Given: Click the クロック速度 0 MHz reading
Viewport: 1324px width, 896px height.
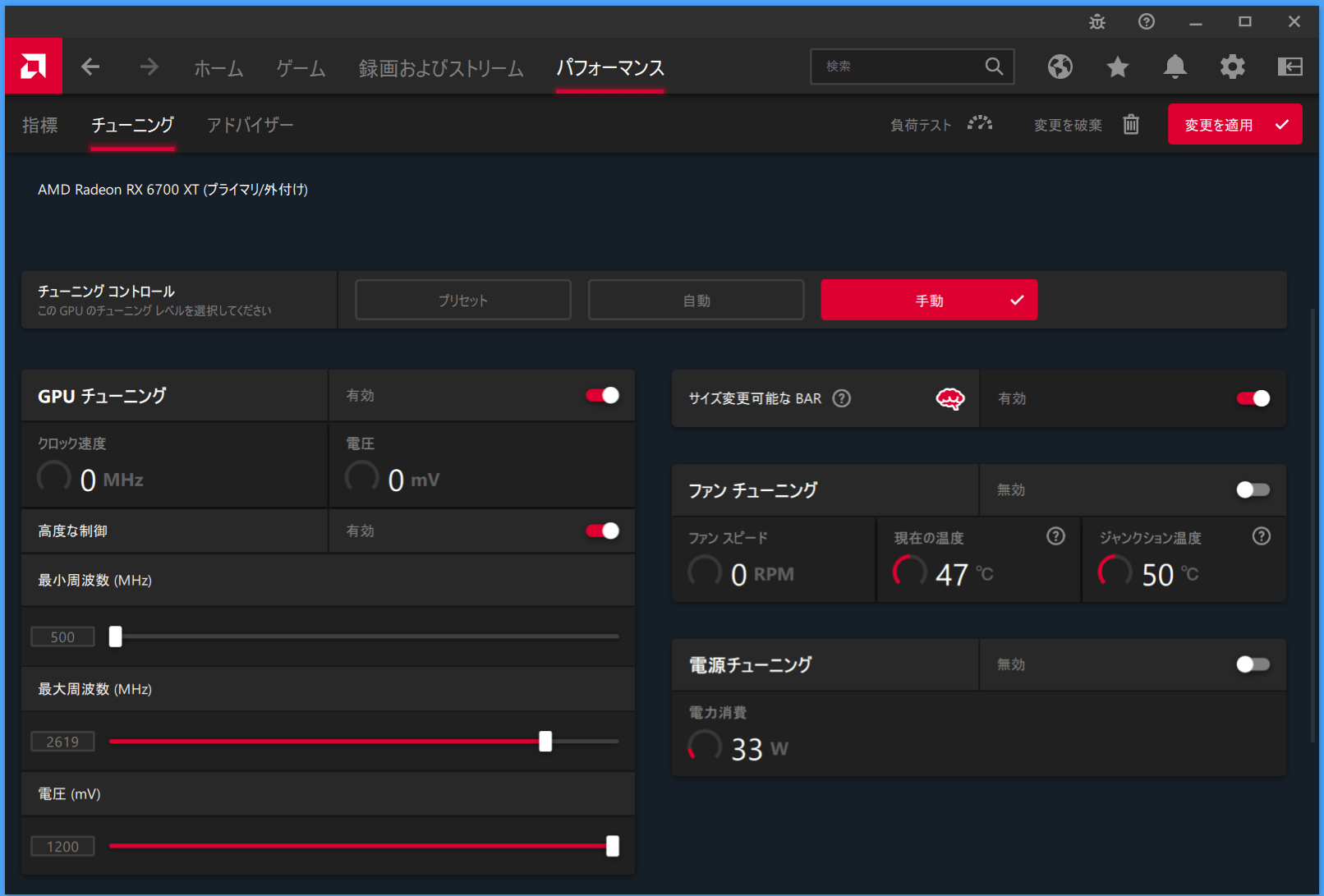Looking at the screenshot, I should (90, 479).
